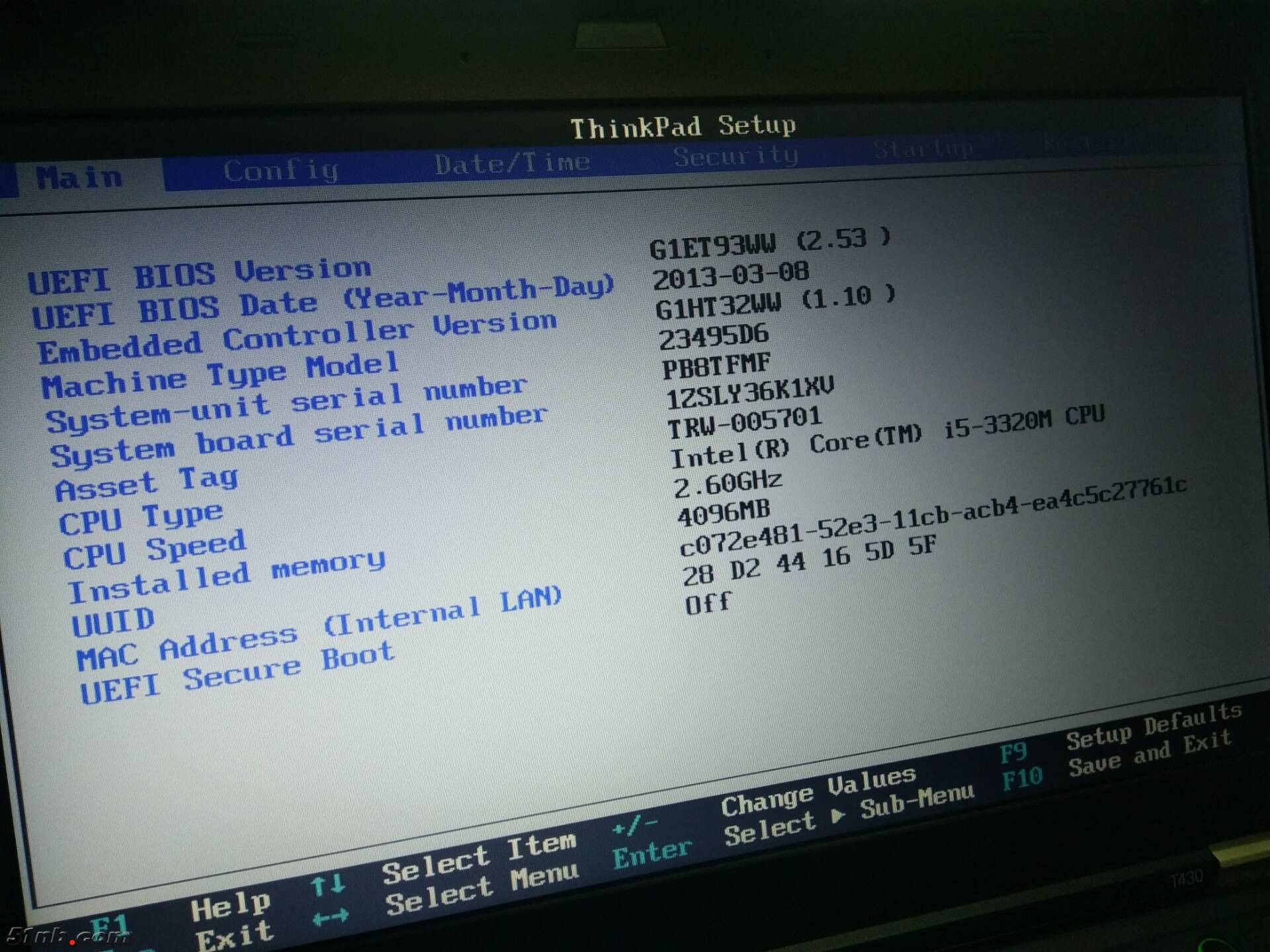Select the Machine Type Model entry
The height and width of the screenshot is (952, 1270).
(x=220, y=375)
